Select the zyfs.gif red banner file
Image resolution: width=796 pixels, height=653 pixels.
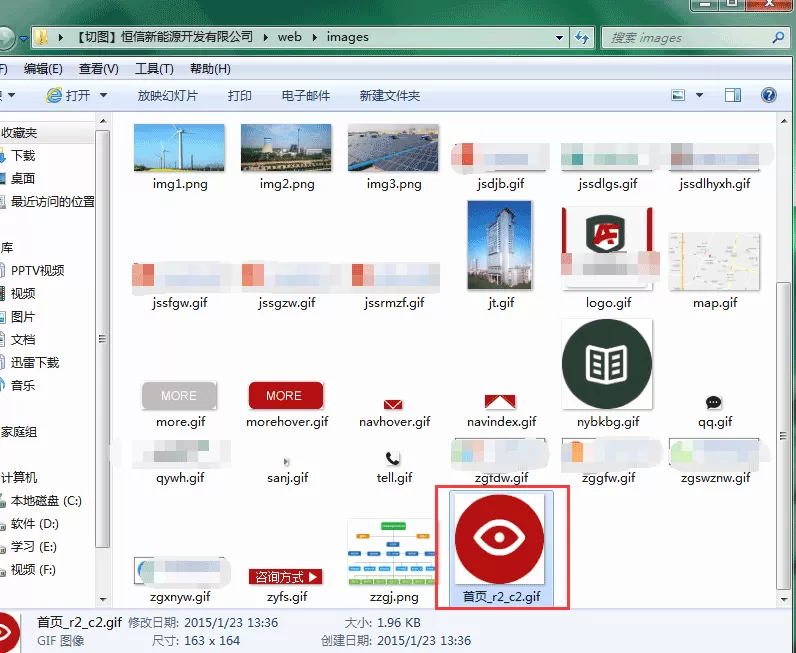[x=286, y=577]
